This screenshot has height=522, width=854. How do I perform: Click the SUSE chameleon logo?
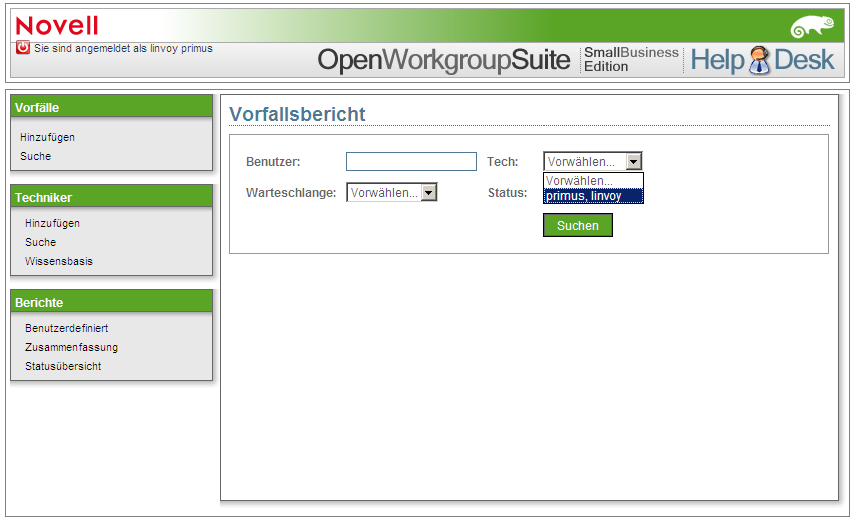(812, 27)
